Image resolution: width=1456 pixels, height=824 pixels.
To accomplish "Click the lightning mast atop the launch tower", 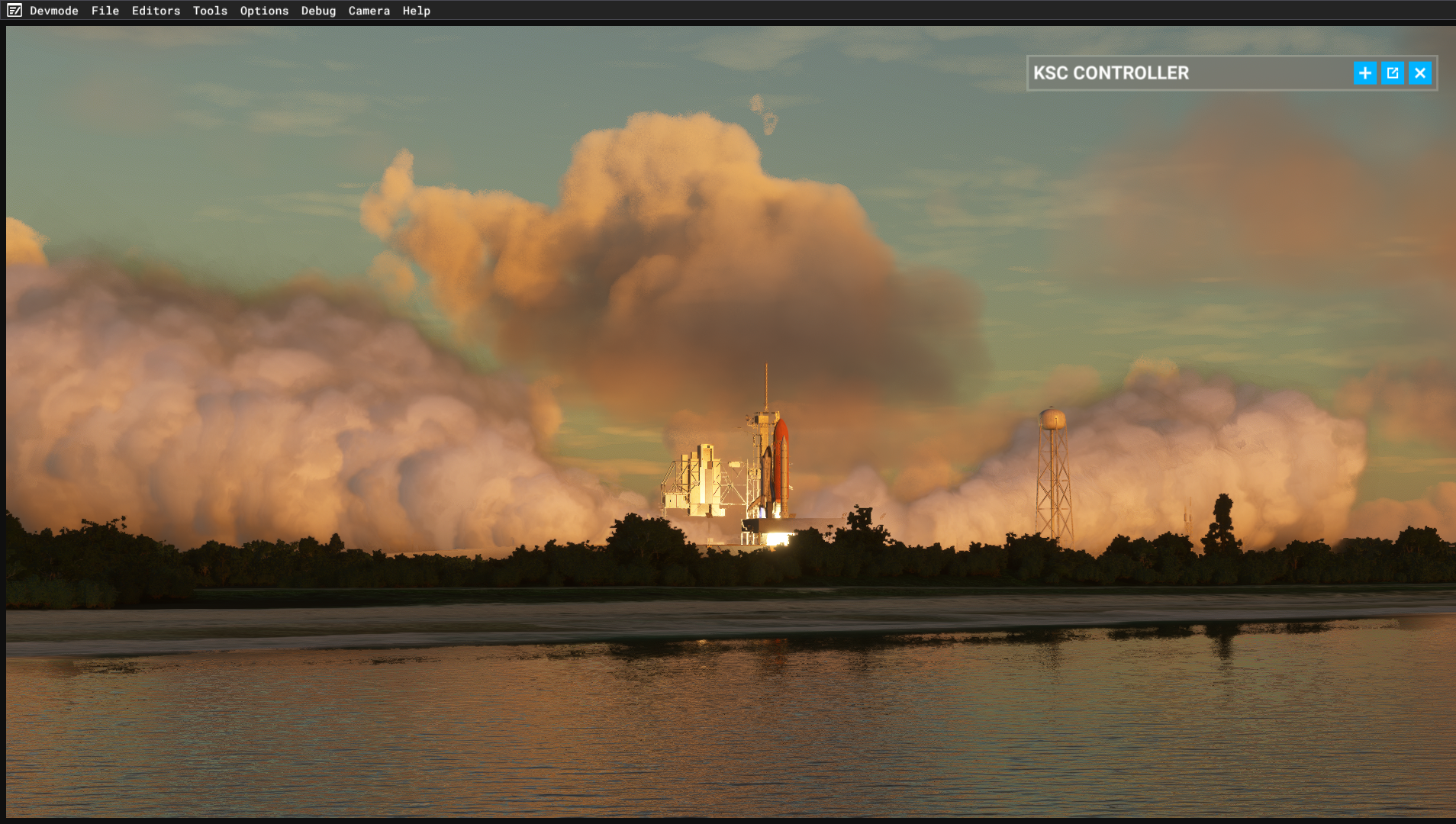I will point(766,385).
